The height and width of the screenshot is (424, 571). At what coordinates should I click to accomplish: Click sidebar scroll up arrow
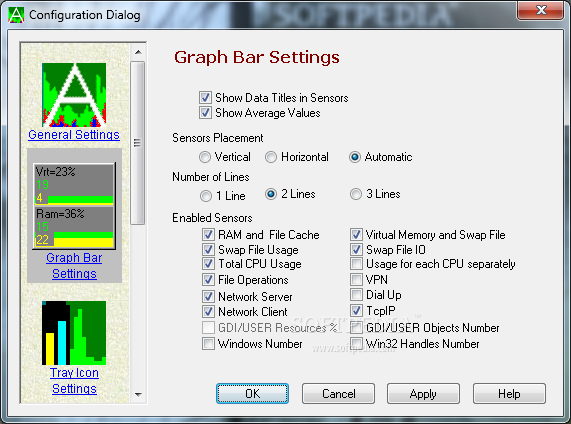click(x=138, y=52)
